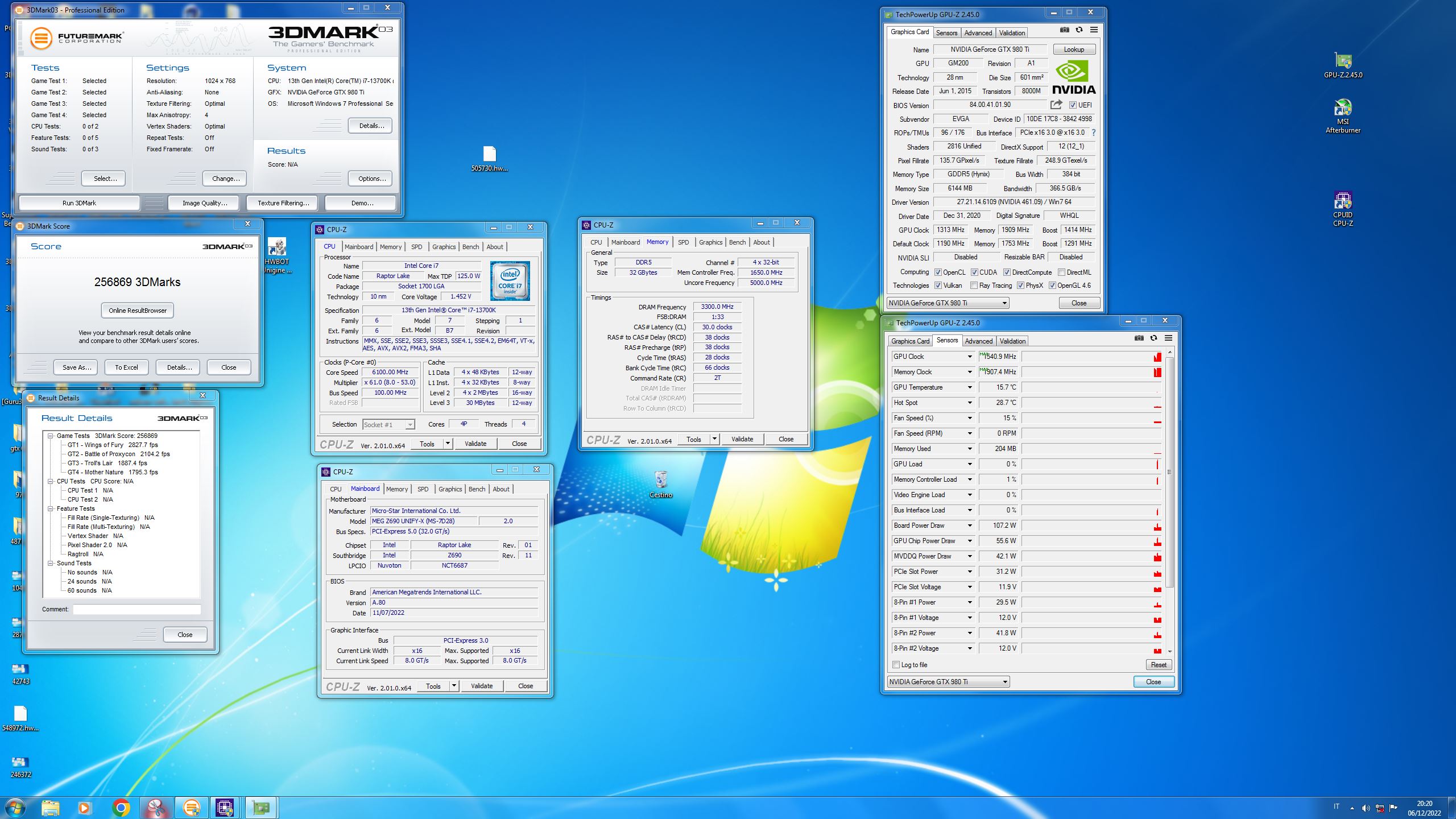Open the top GPU-Z window's hamburger menu
The width and height of the screenshot is (1456, 819).
point(1094,30)
